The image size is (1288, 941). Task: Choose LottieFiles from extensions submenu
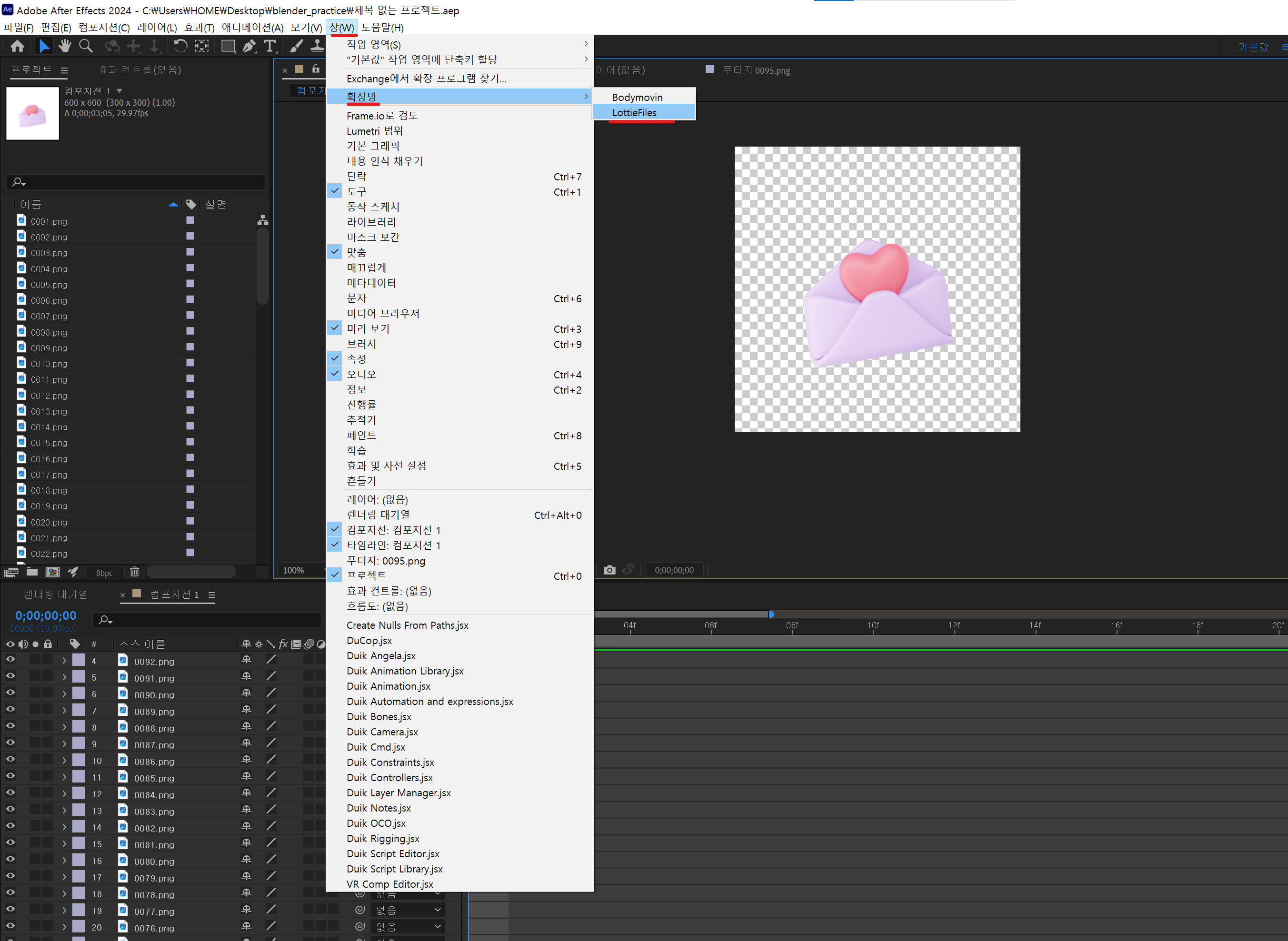point(634,113)
